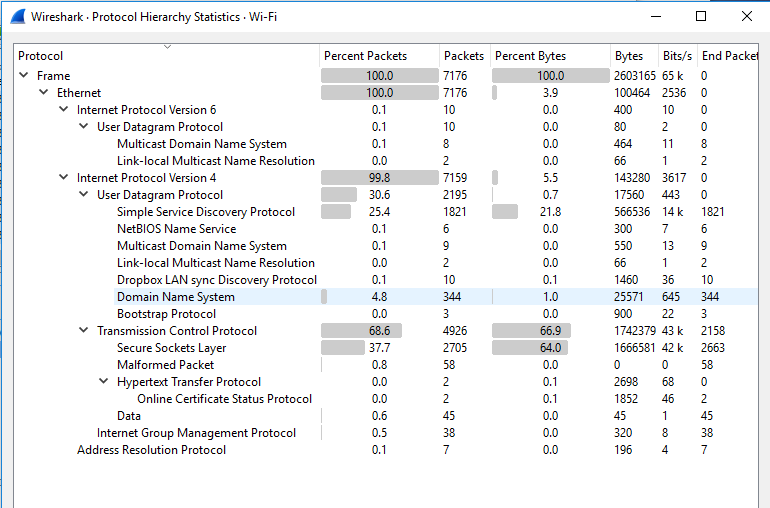The height and width of the screenshot is (508, 770).
Task: Select the Malformed Packet row
Action: pyautogui.click(x=386, y=365)
